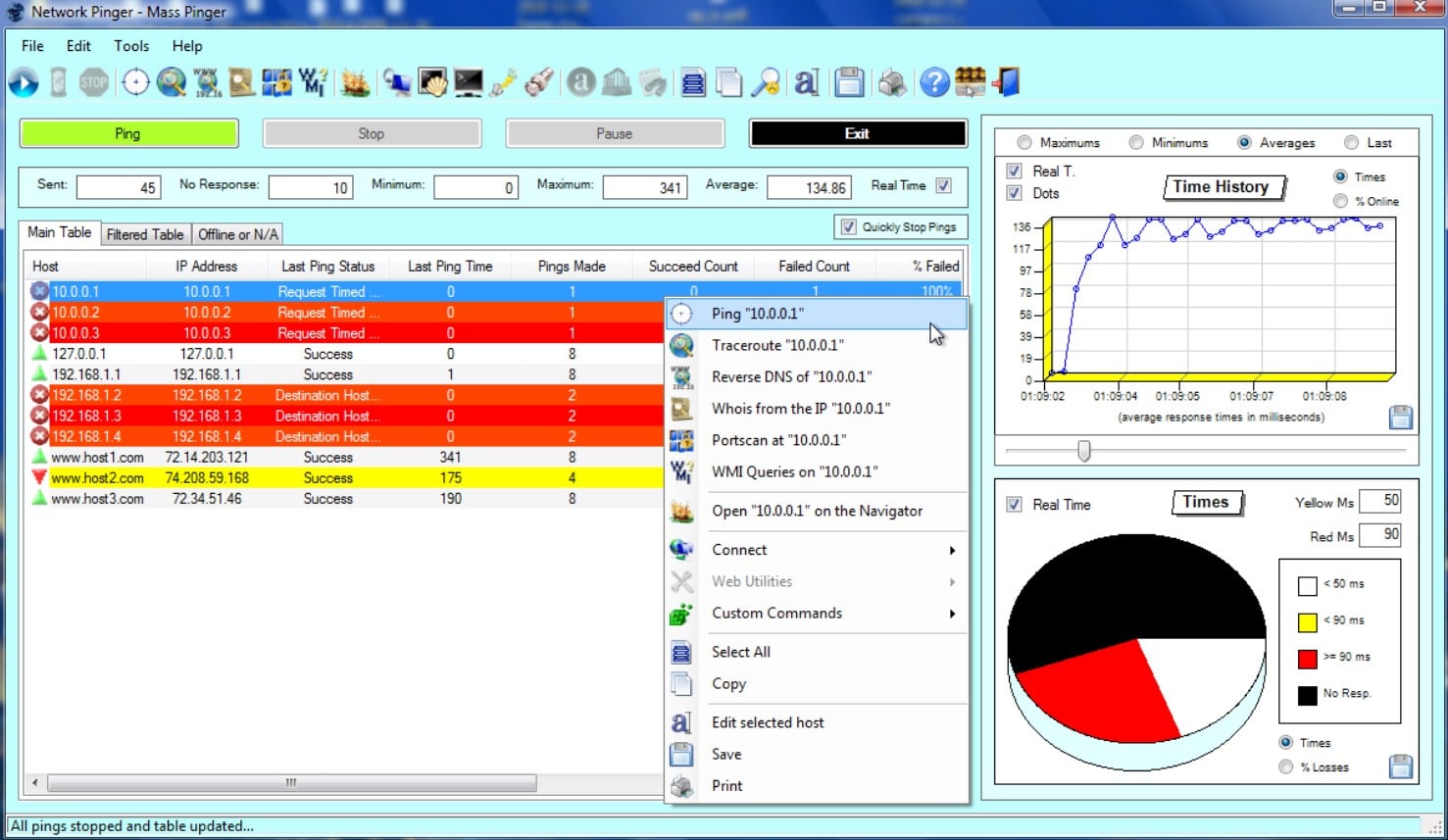Click the gray Stop button
The width and height of the screenshot is (1448, 840).
coord(372,133)
